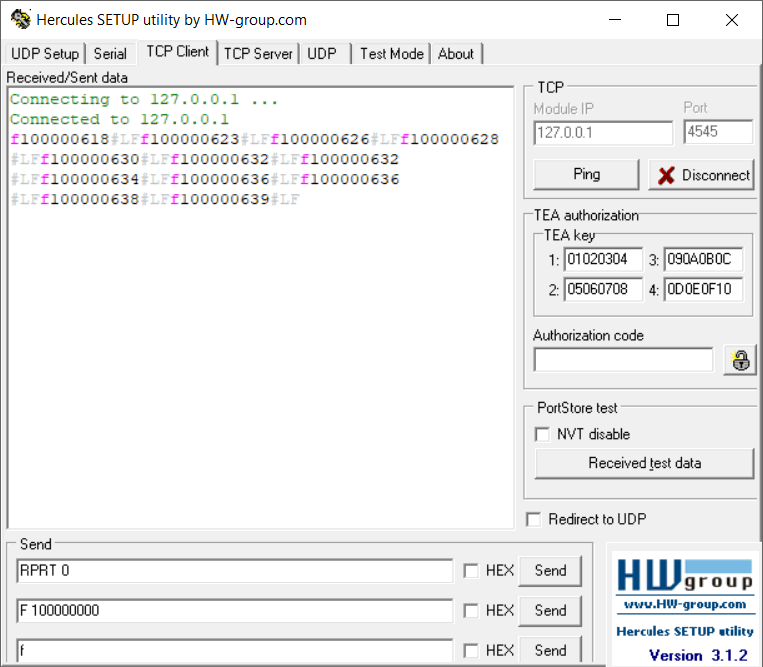
Task: Enable HEX for F 100000000 line
Action: 471,611
